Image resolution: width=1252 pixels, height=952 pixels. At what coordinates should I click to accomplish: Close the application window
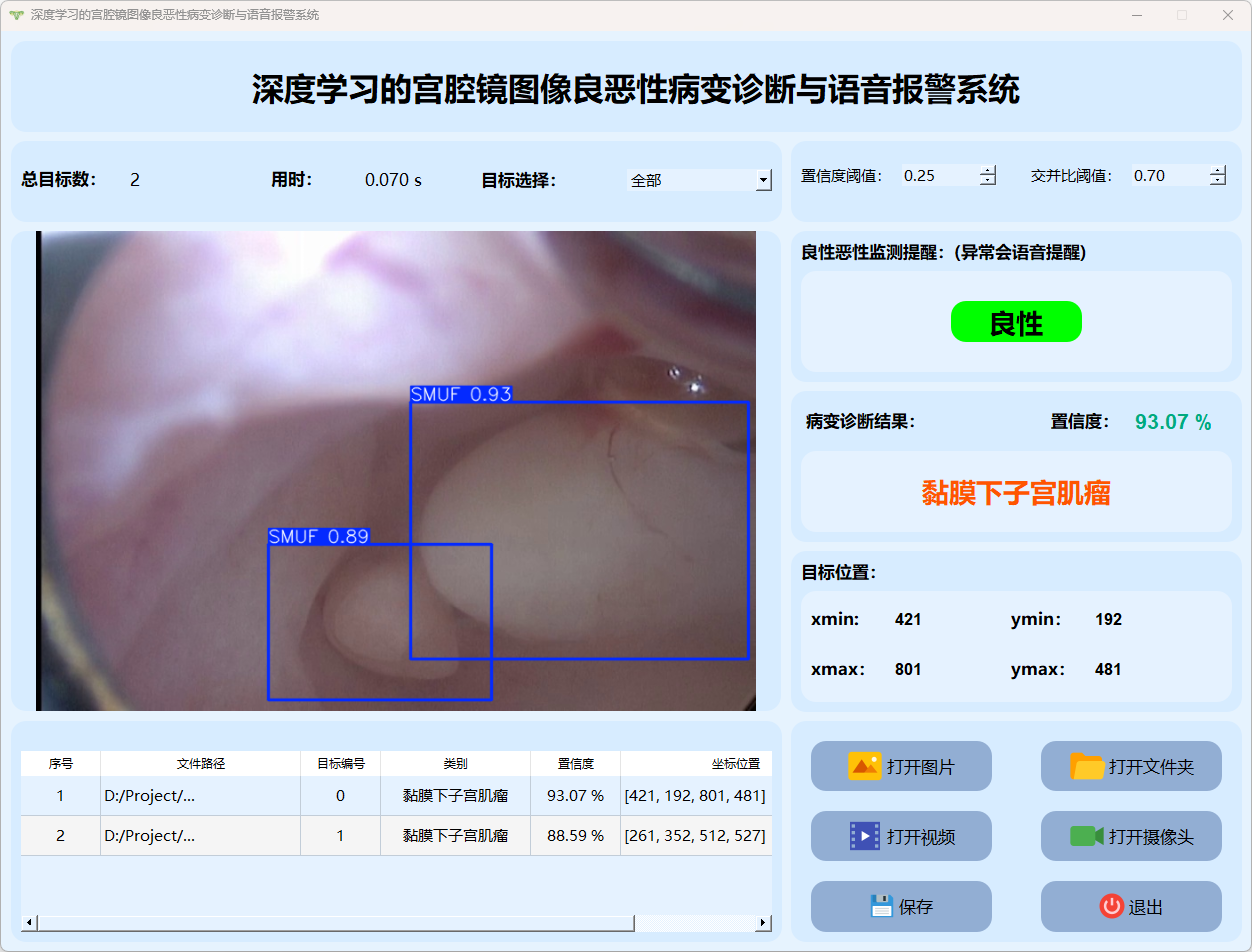(1228, 15)
